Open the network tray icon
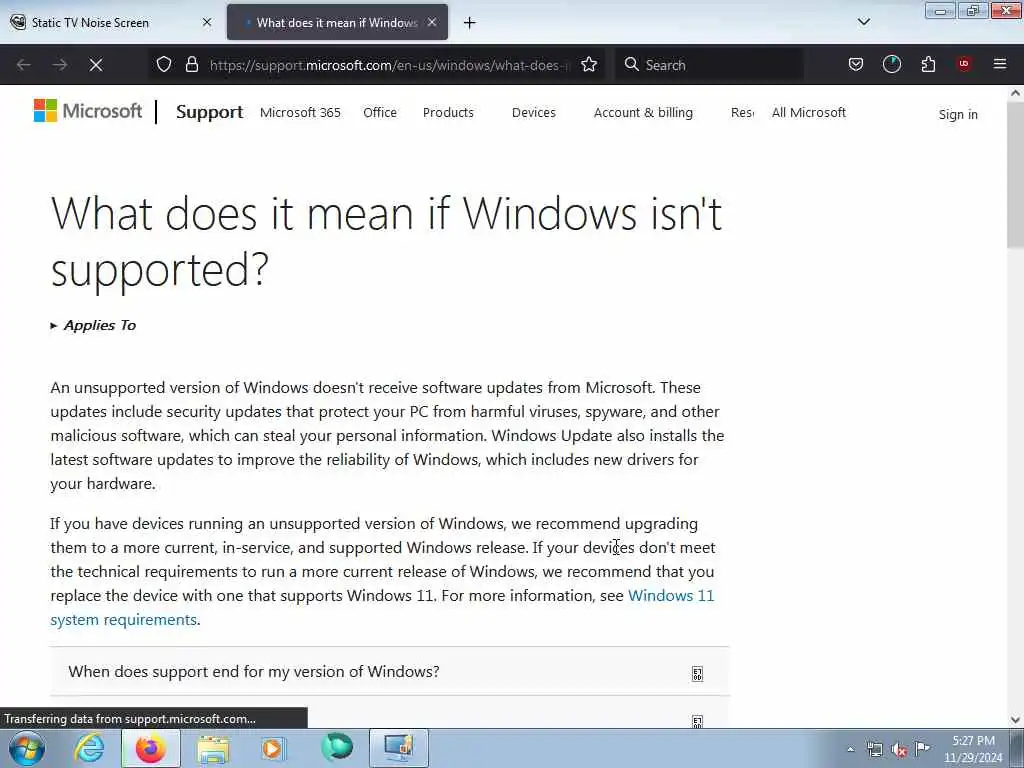This screenshot has width=1024, height=768. 874,749
